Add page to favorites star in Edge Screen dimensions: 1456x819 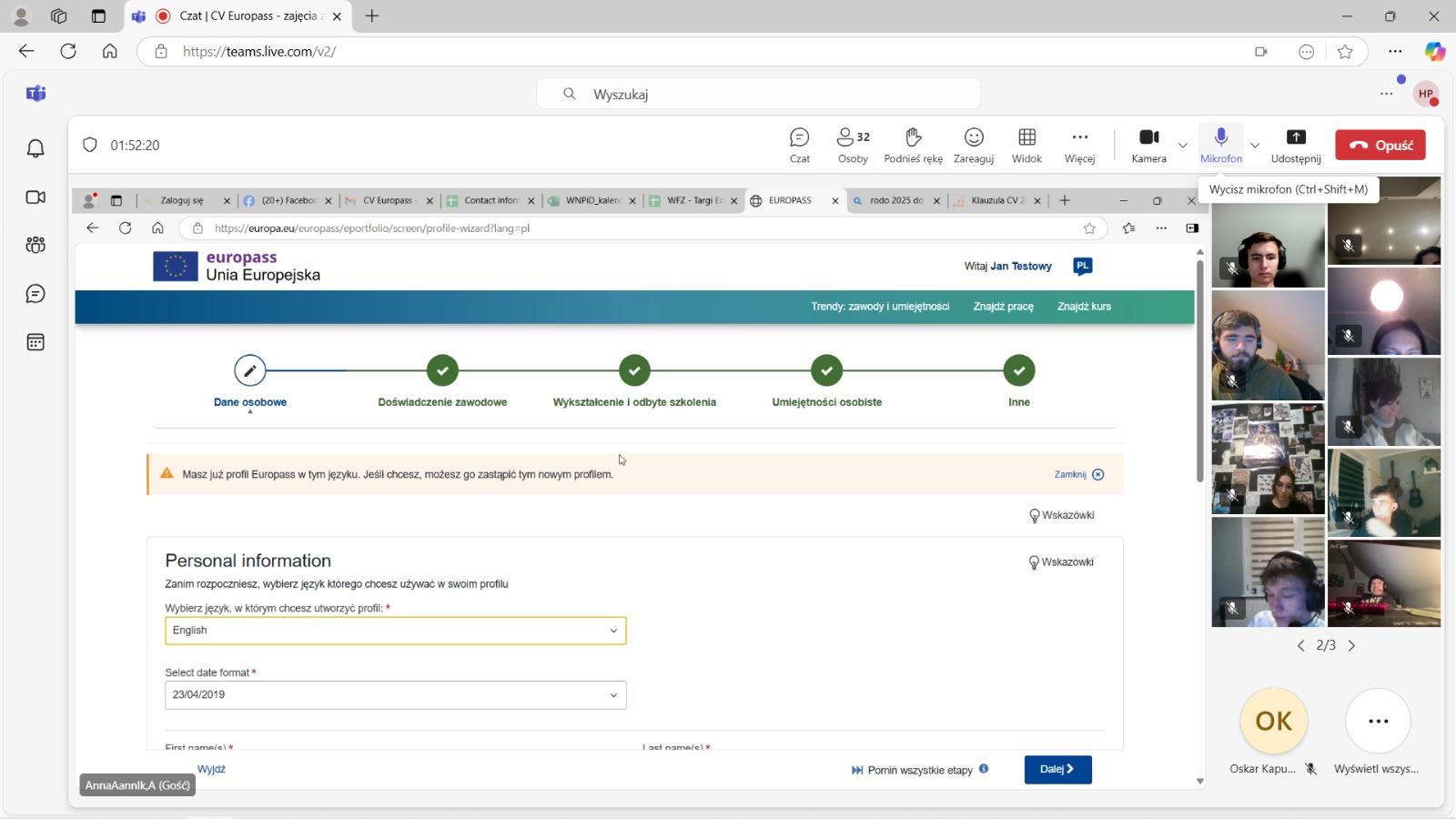(x=1345, y=52)
